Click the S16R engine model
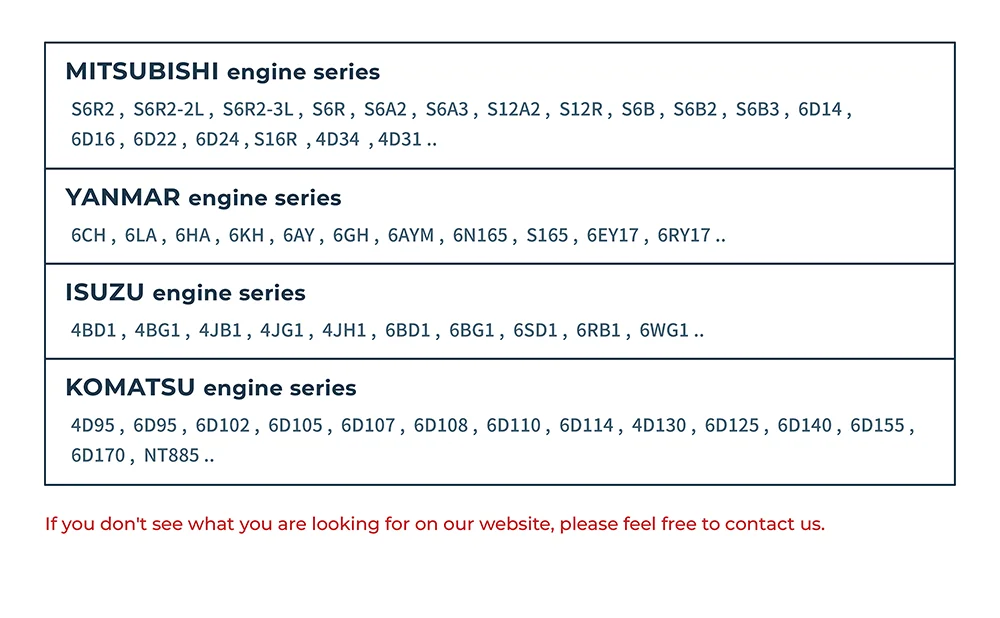Image resolution: width=1000 pixels, height=618 pixels. click(275, 140)
